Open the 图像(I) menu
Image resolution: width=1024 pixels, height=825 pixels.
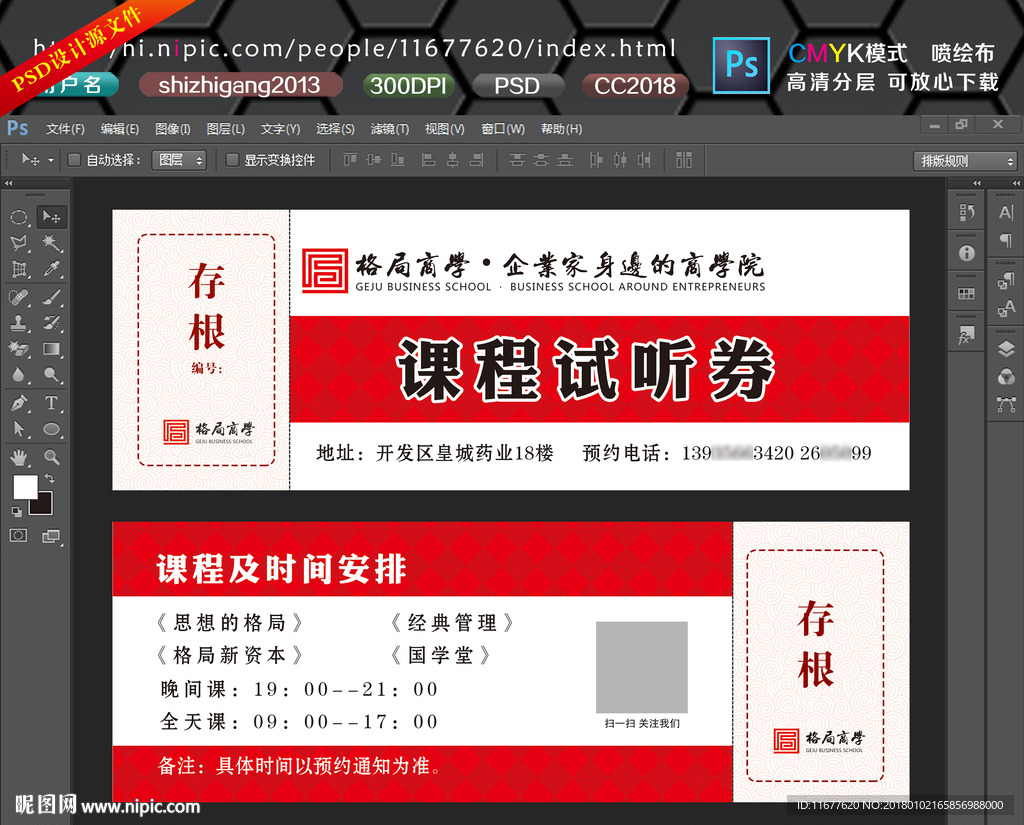(x=172, y=129)
